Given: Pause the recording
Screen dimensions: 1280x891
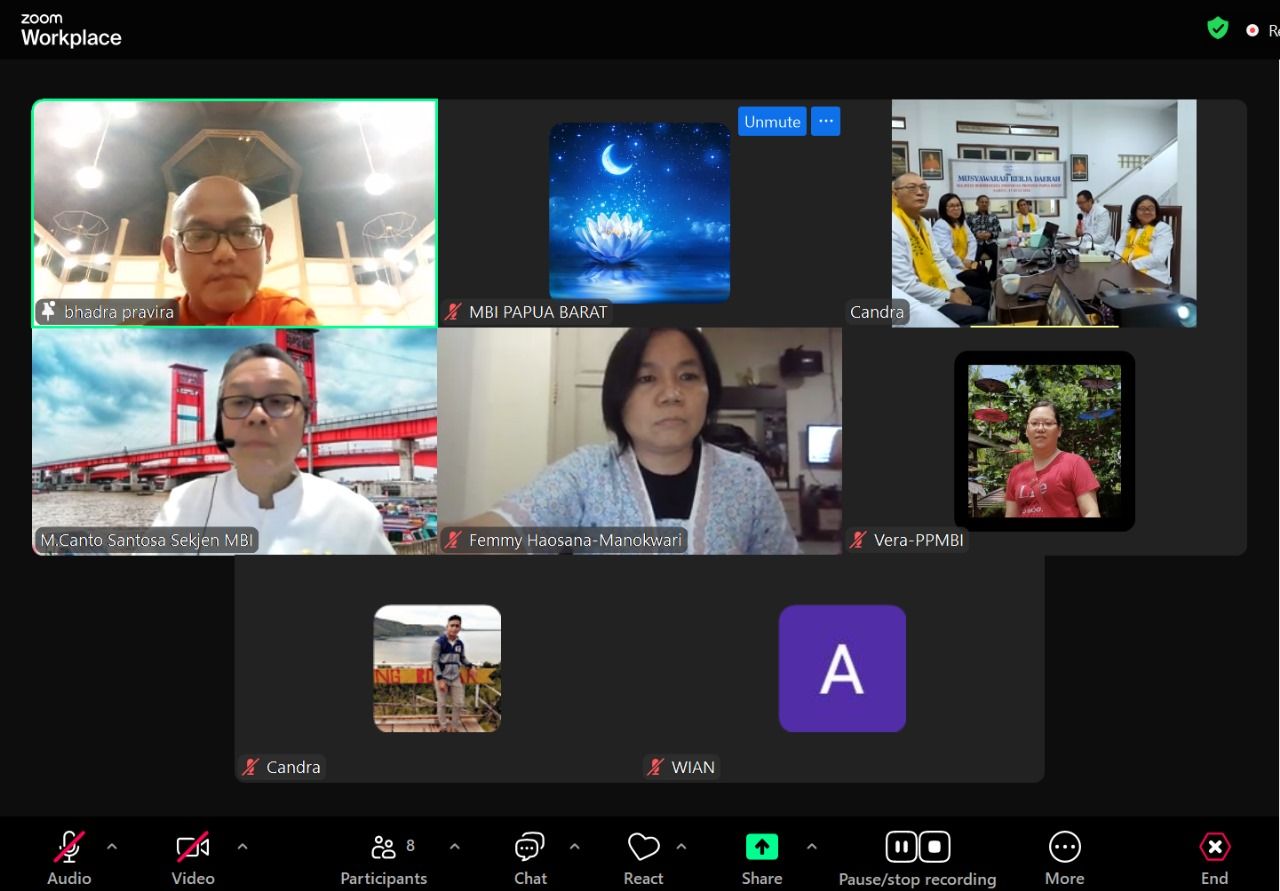Looking at the screenshot, I should (x=901, y=847).
